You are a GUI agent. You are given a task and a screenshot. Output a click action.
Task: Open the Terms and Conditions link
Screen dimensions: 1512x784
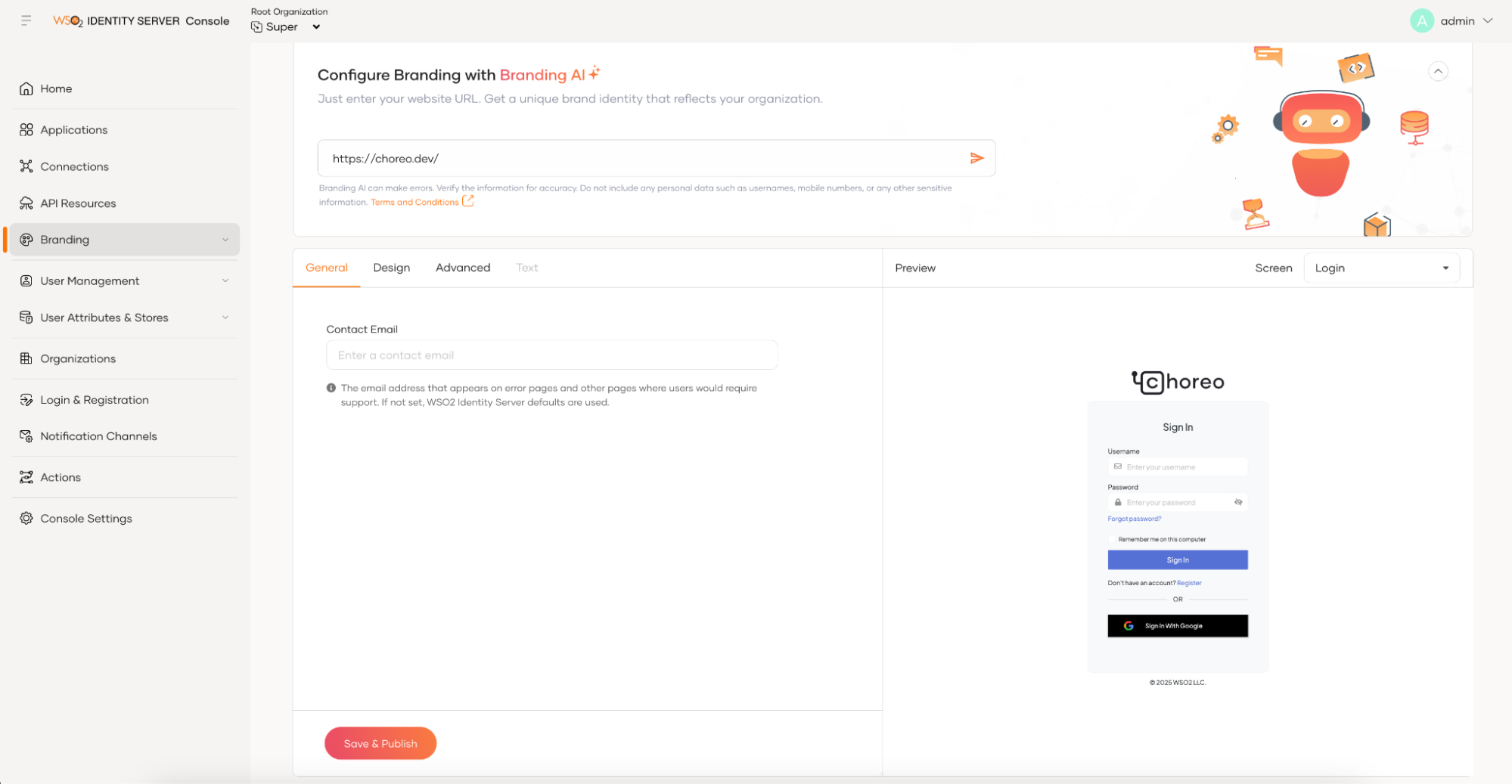pyautogui.click(x=414, y=202)
